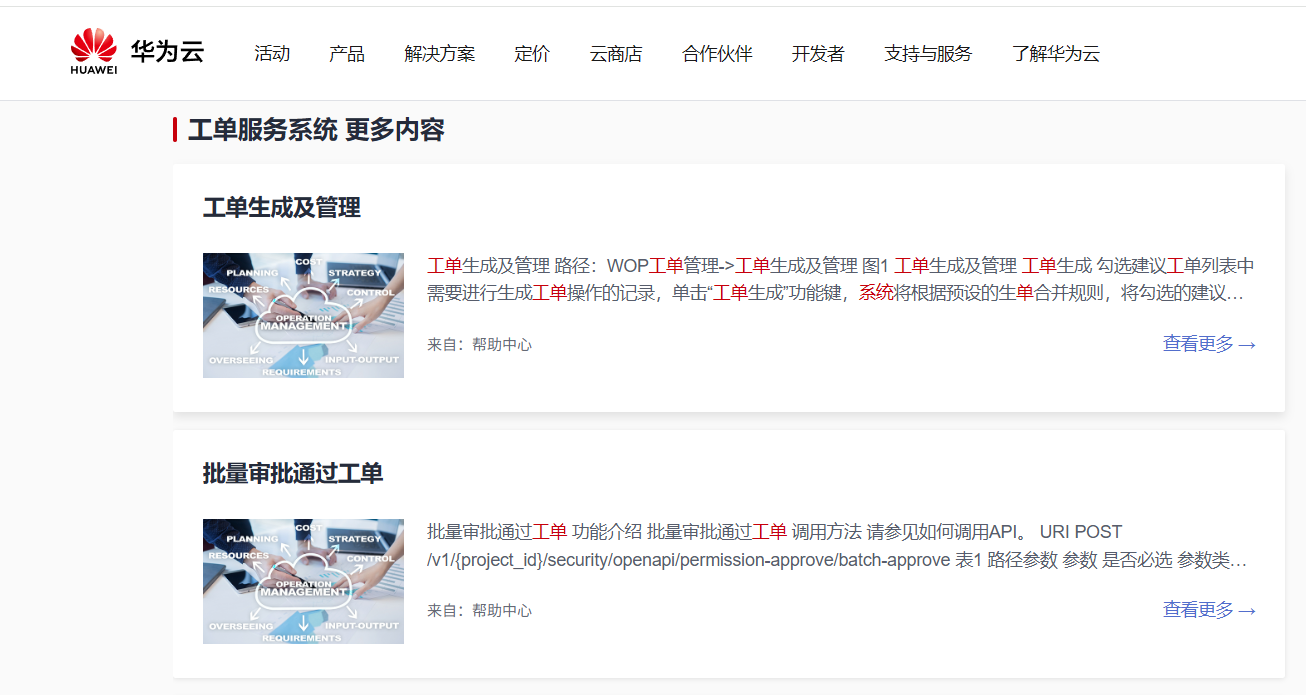Open the 产品 menu

pos(347,54)
